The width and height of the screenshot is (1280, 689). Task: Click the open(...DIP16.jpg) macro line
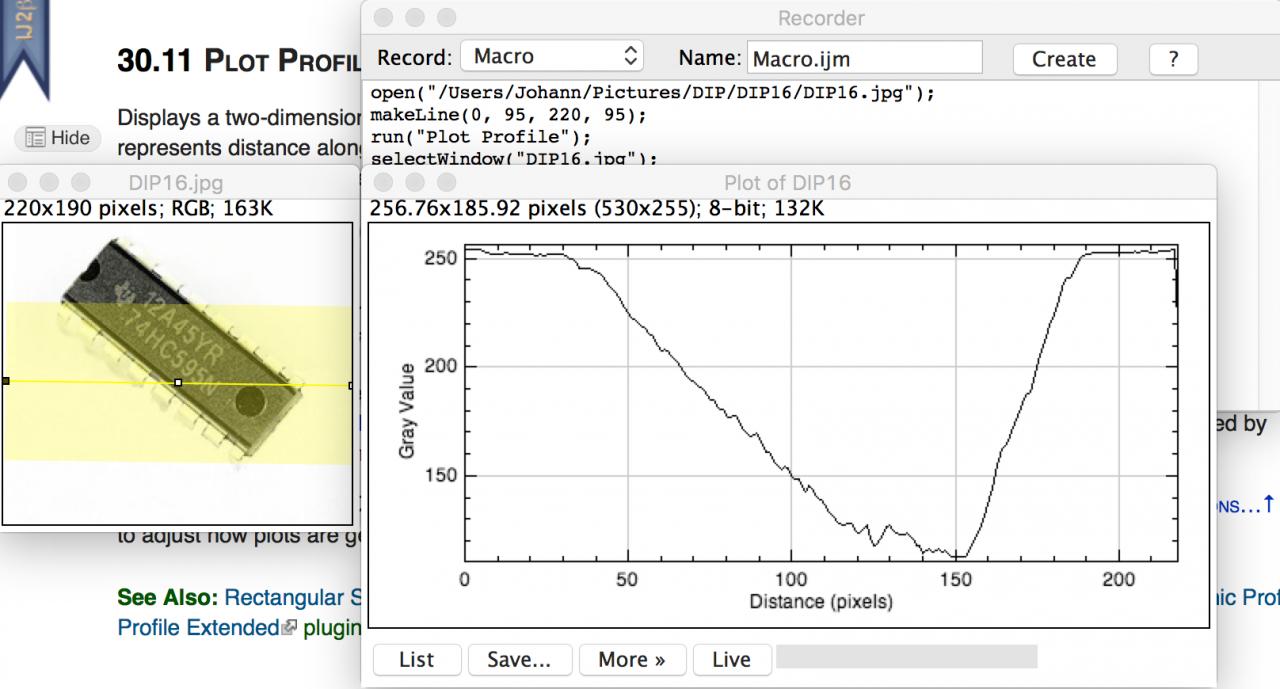[x=652, y=93]
